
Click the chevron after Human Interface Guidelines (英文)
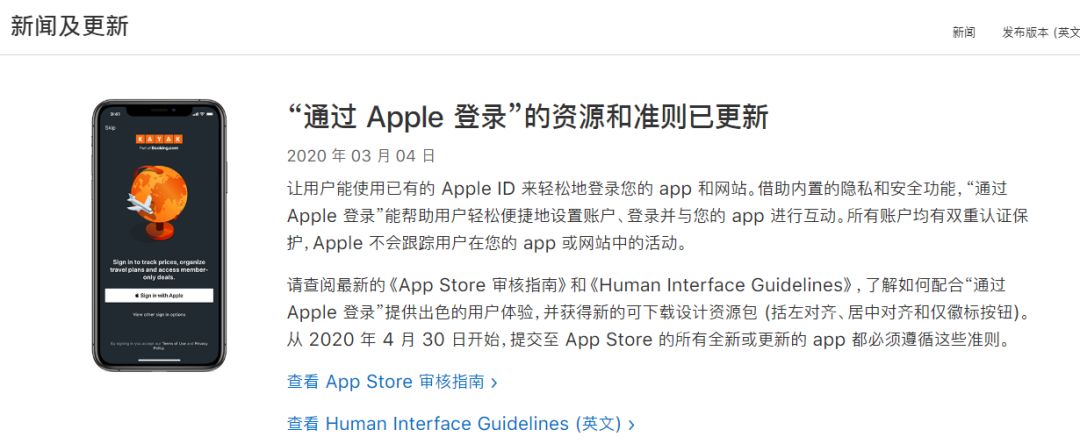tap(632, 424)
